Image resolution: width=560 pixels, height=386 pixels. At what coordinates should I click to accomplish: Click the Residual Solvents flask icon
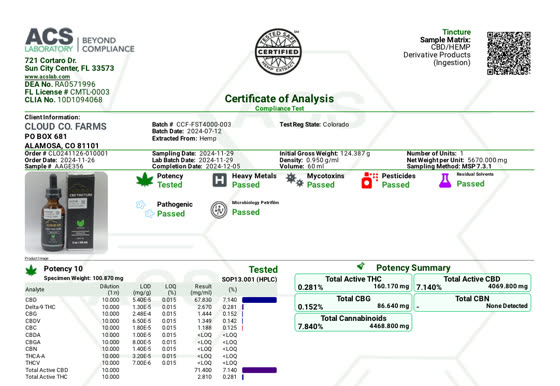click(x=445, y=180)
